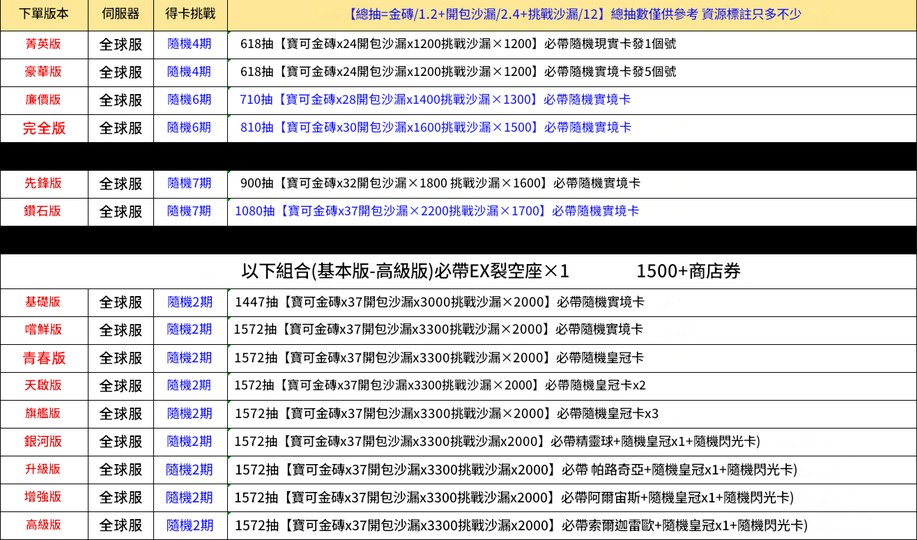
Task: Select the 菁英版 version cell
Action: [43, 44]
